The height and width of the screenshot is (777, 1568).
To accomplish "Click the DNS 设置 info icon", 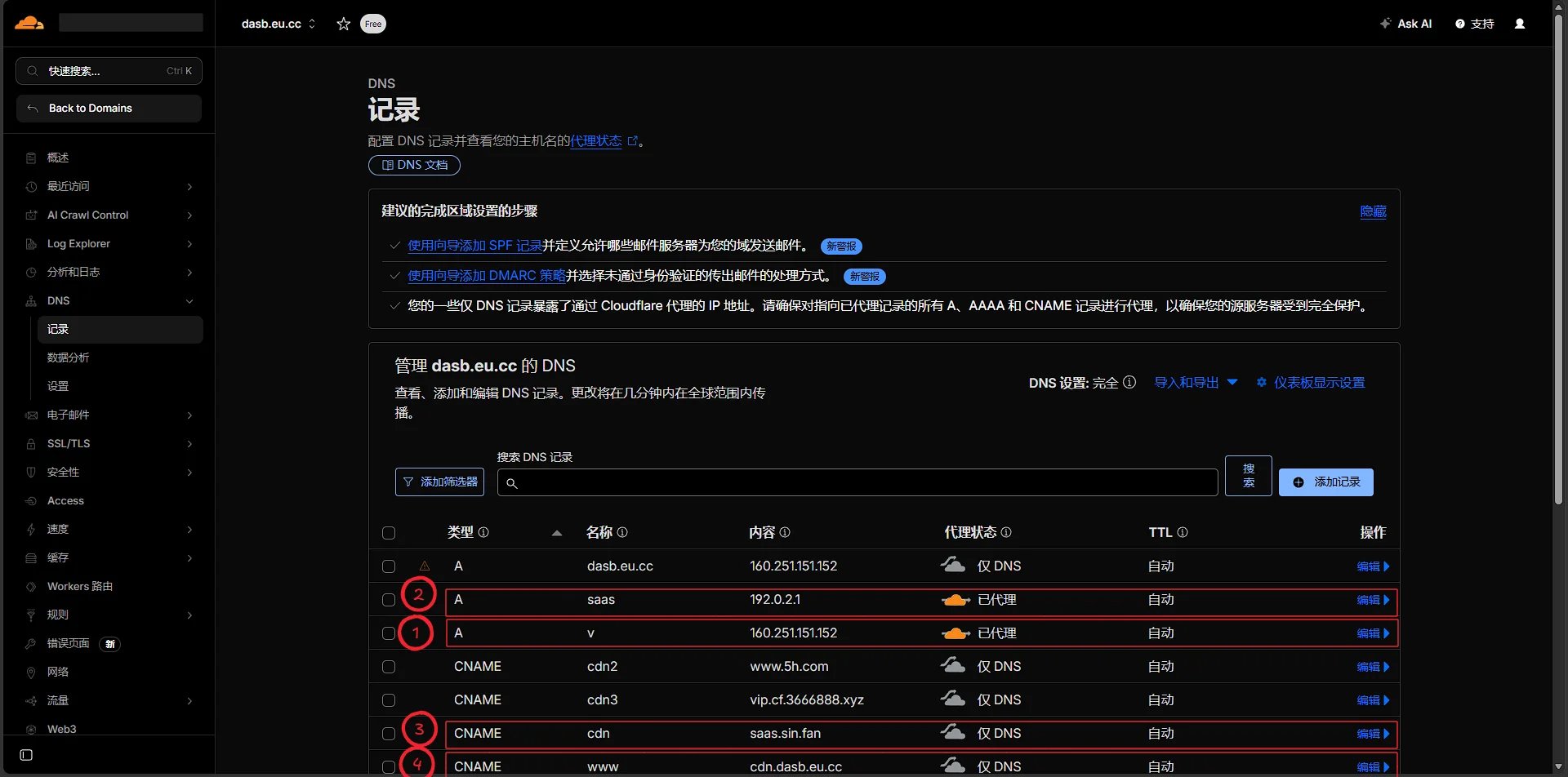I will click(x=1129, y=382).
